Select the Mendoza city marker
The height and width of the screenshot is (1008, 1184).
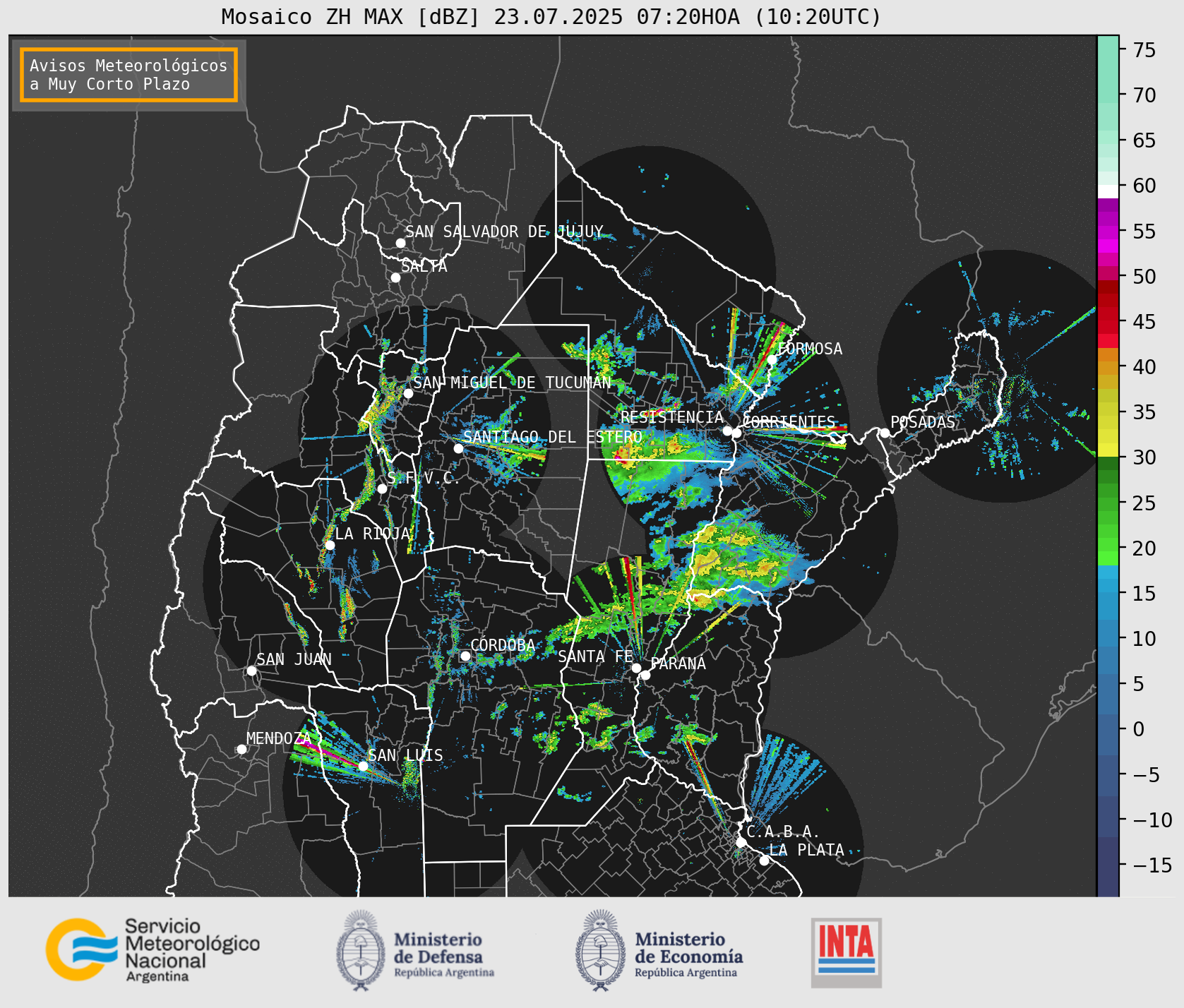[241, 749]
